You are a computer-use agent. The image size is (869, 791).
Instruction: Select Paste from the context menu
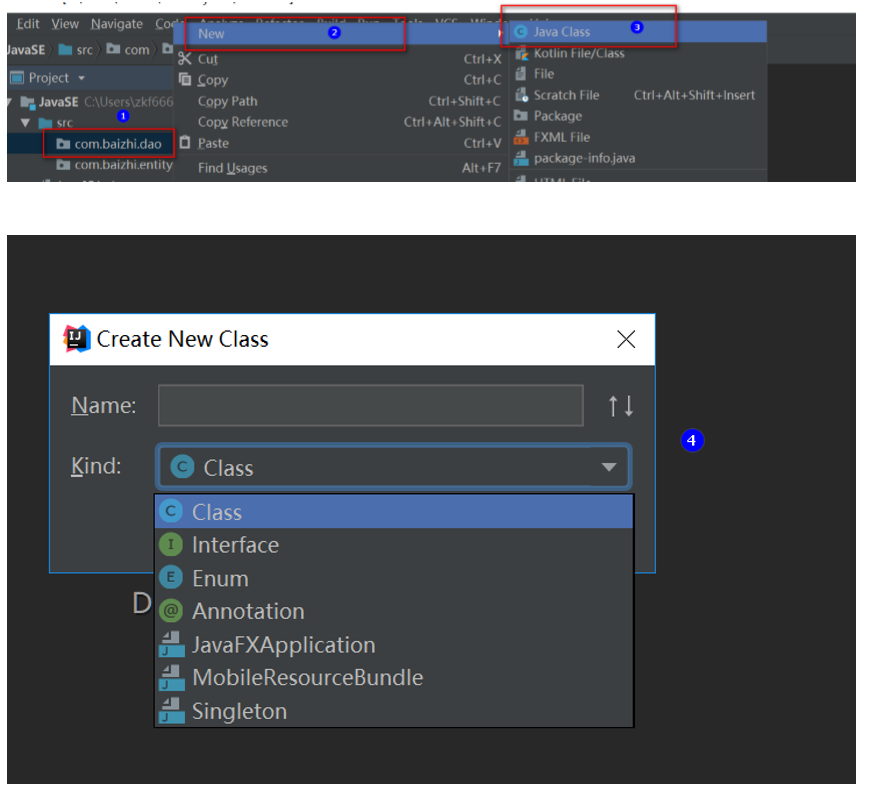(342, 143)
